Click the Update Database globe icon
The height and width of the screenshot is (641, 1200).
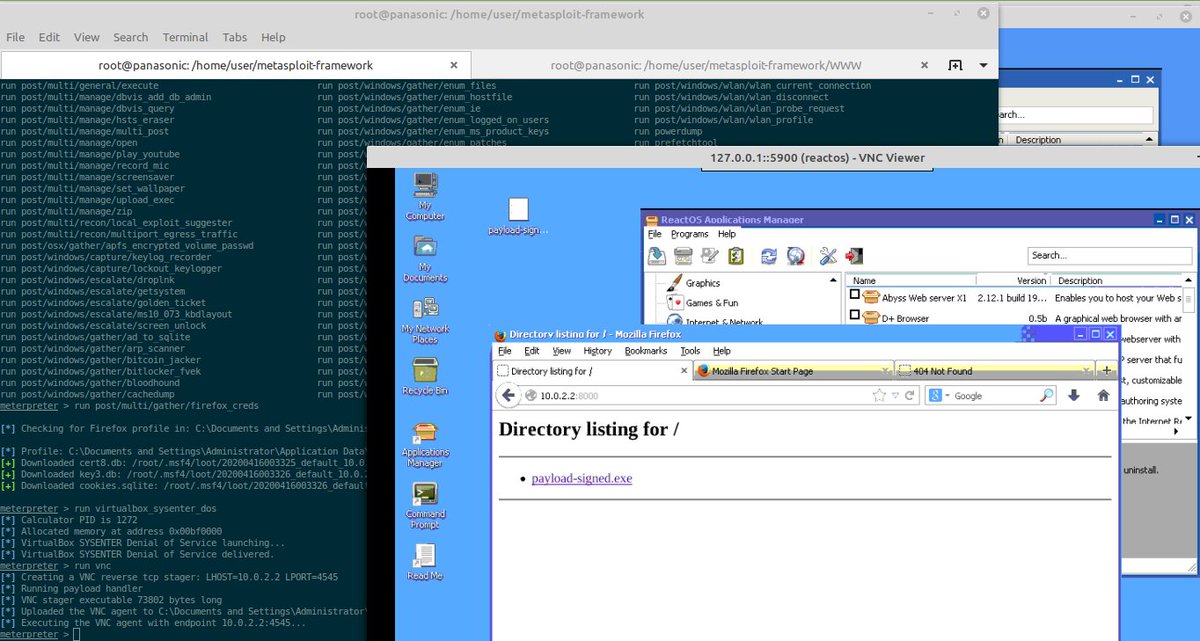point(796,256)
